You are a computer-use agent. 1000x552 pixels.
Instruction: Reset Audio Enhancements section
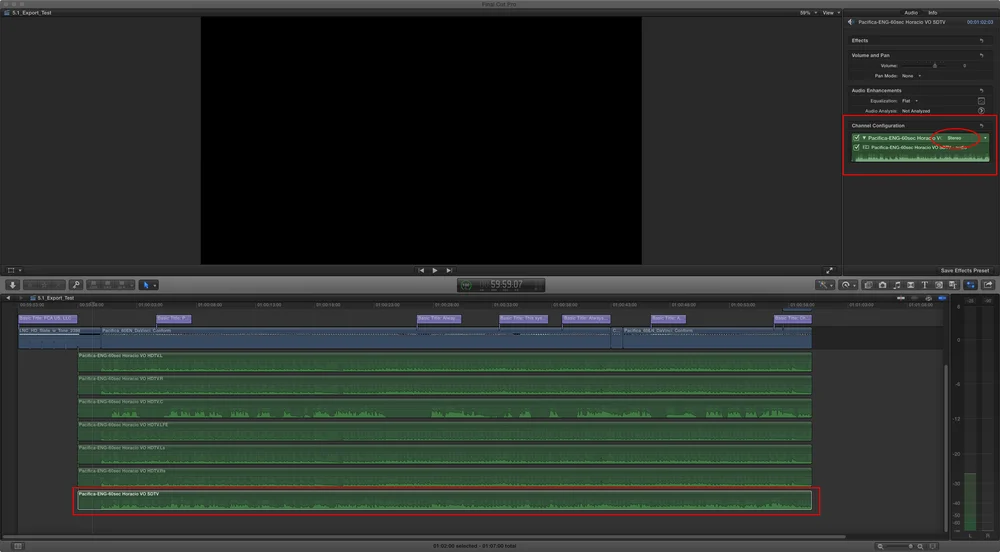(982, 91)
